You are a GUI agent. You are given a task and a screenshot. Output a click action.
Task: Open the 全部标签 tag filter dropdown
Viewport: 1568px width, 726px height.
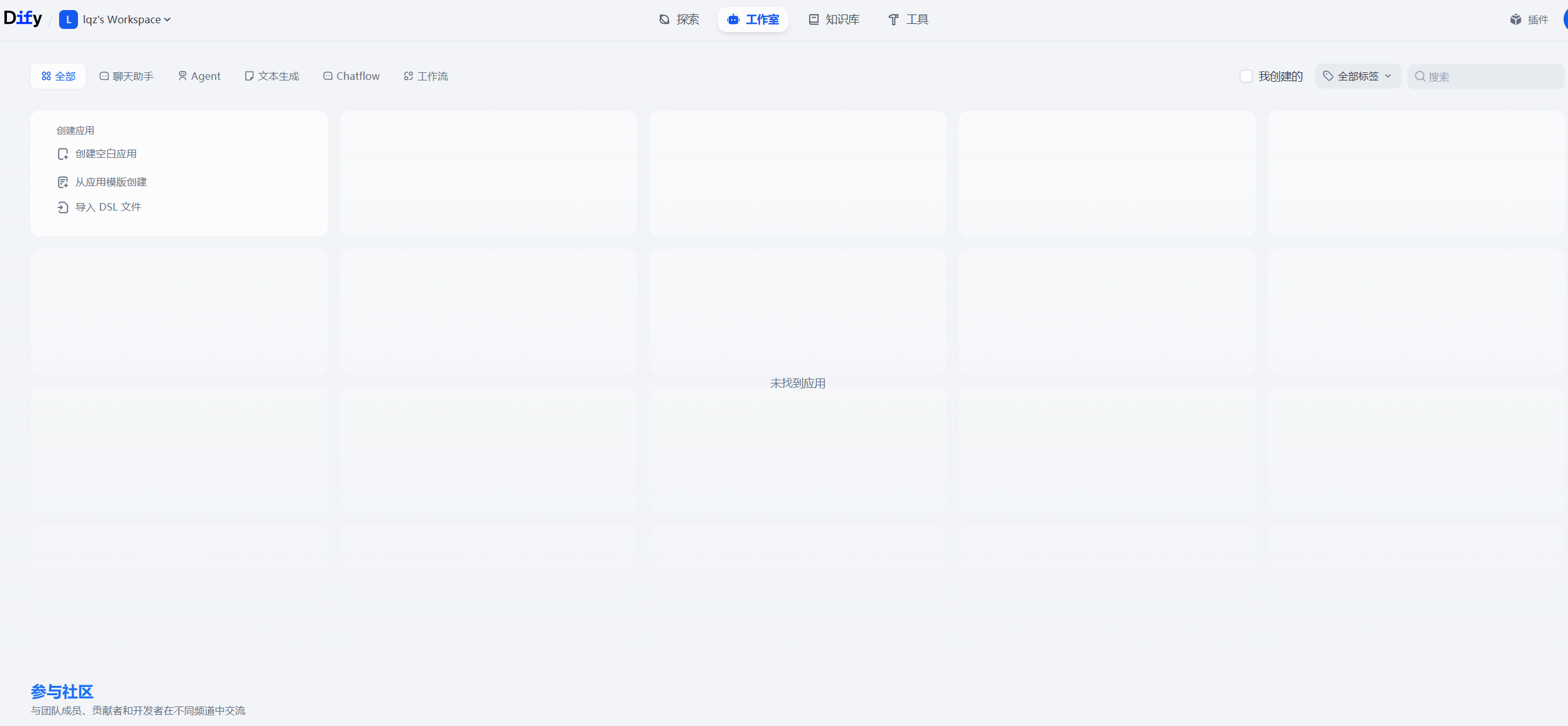pyautogui.click(x=1357, y=76)
